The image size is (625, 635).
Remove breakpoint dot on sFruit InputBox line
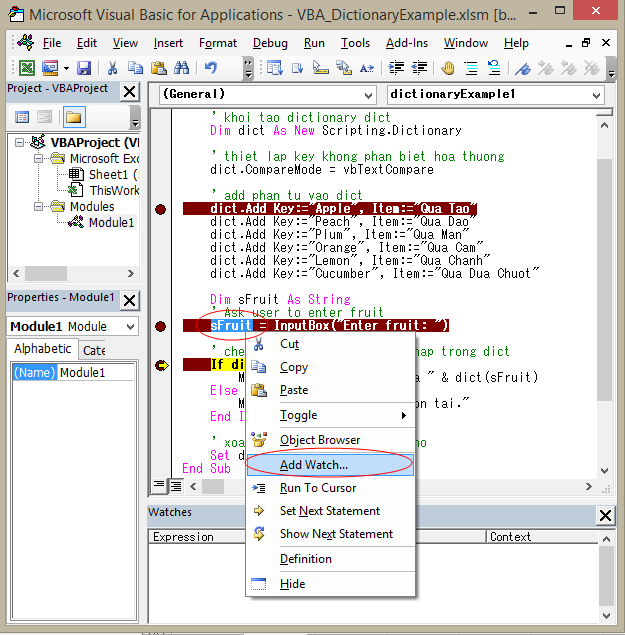pos(160,326)
